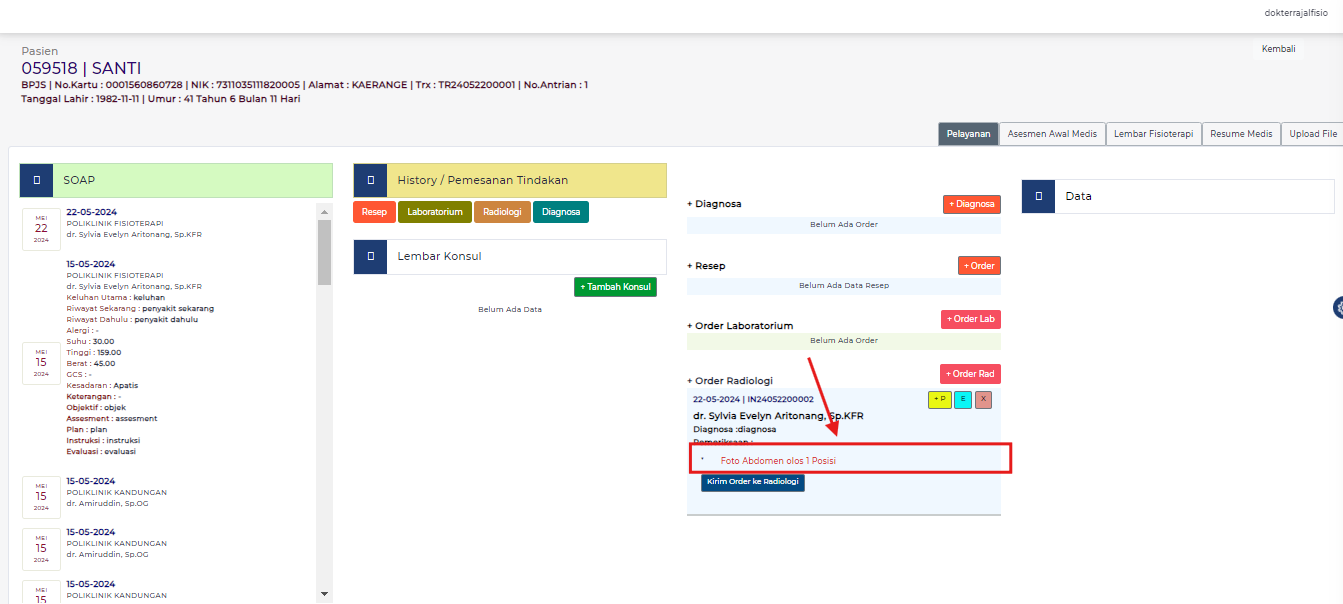Click the SOAP panel header icon
The image size is (1343, 604).
36,180
